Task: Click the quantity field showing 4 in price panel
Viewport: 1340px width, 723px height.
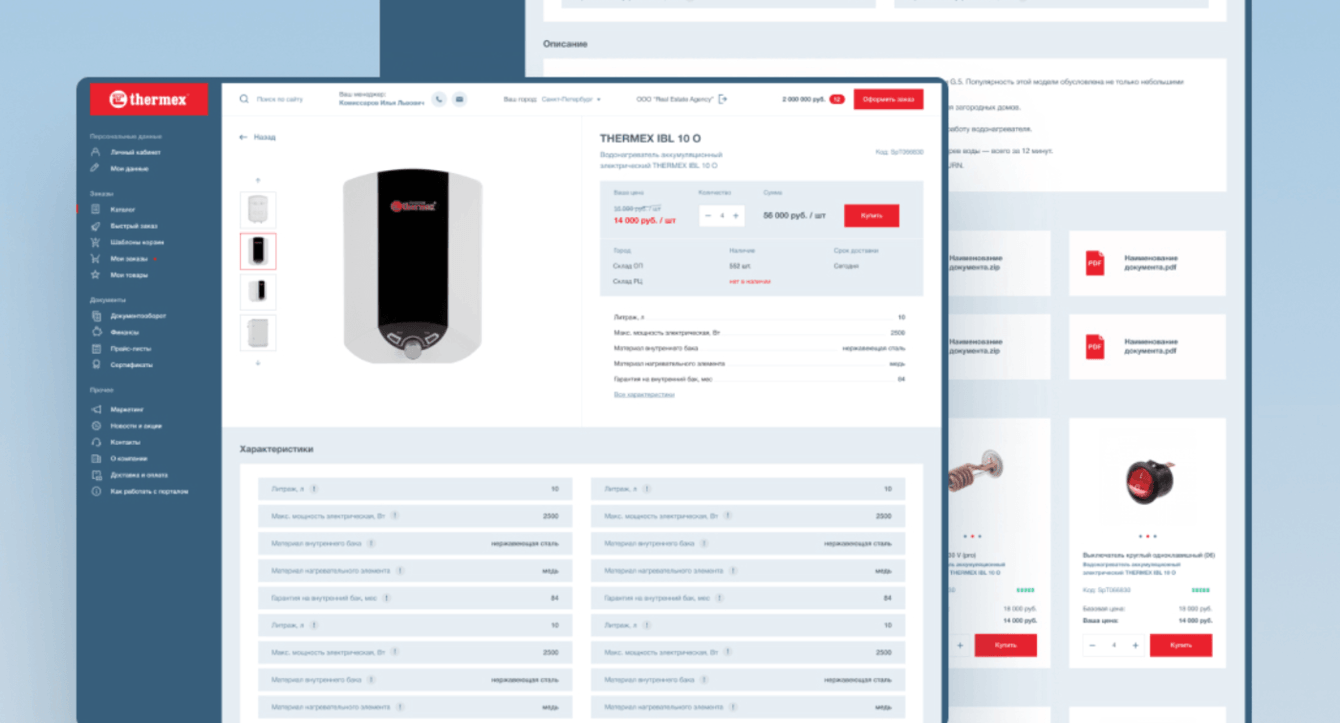Action: click(x=722, y=215)
